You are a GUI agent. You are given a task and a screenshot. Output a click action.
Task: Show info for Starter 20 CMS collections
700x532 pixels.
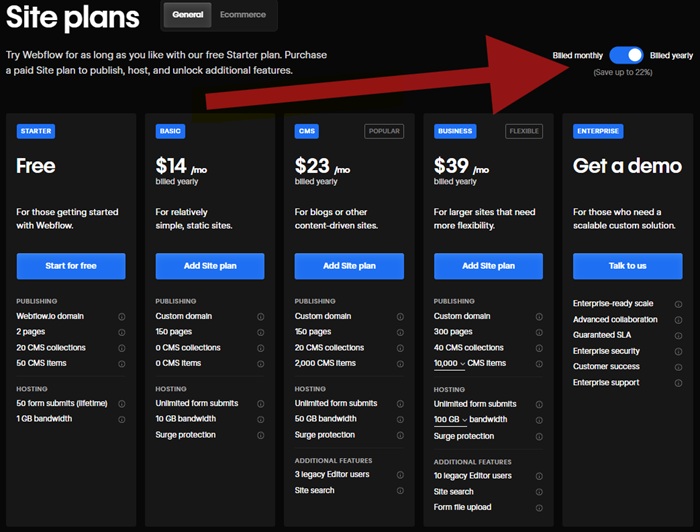(121, 348)
